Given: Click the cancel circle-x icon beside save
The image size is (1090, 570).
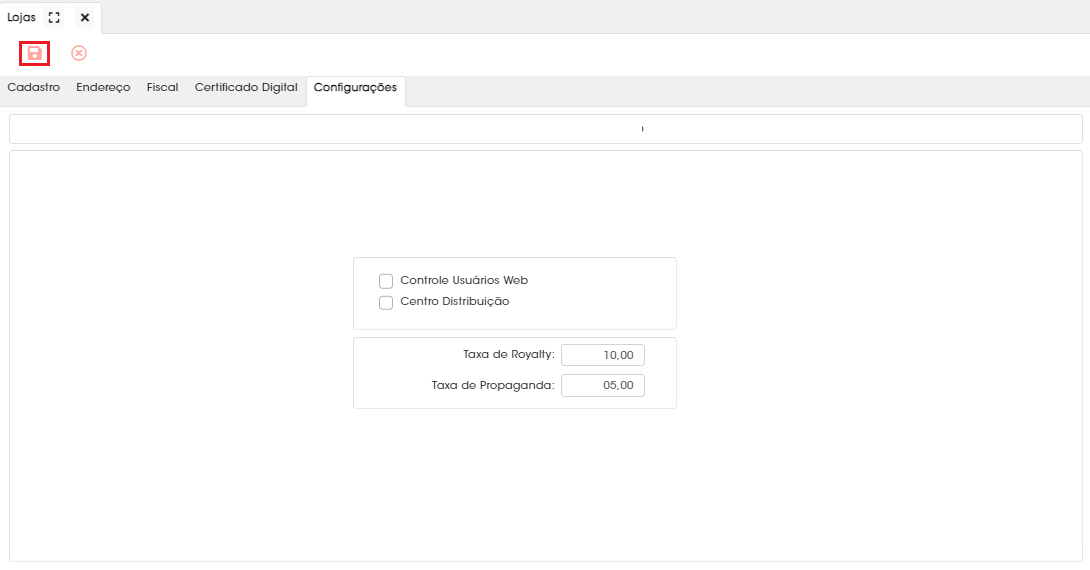Looking at the screenshot, I should click(x=79, y=54).
